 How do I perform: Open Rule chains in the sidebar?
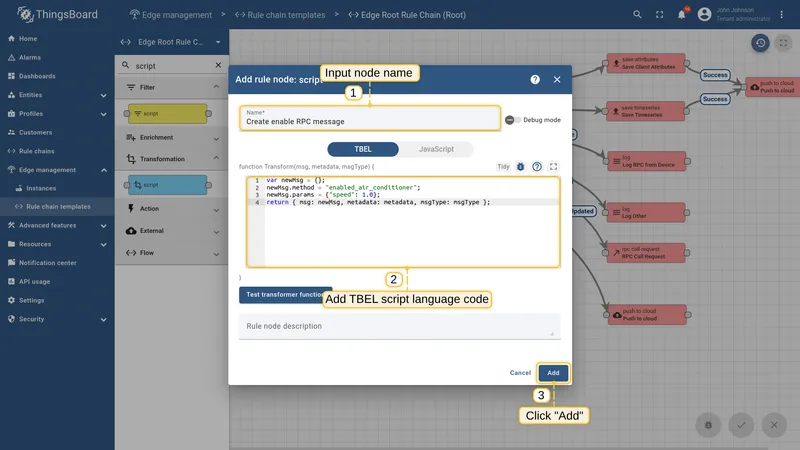[57, 151]
